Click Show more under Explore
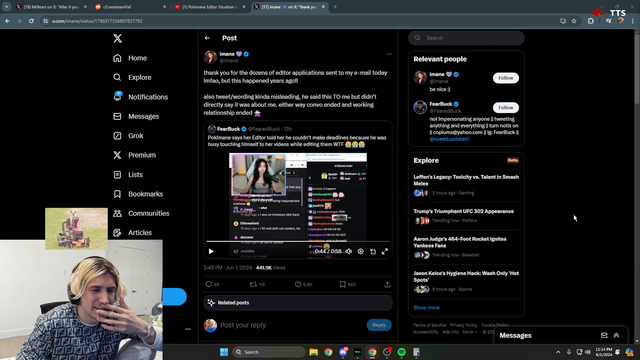 click(x=427, y=308)
